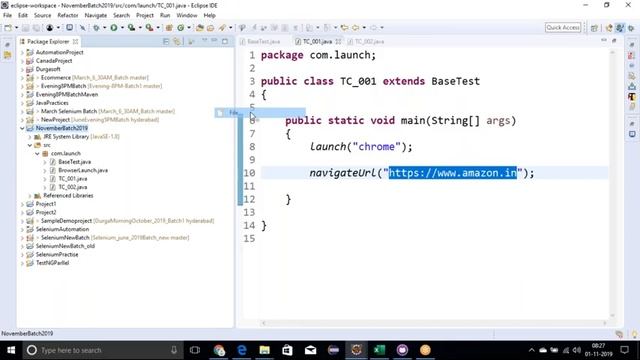Collapse the com.launch package node
This screenshot has width=640, height=360.
pos(37,153)
